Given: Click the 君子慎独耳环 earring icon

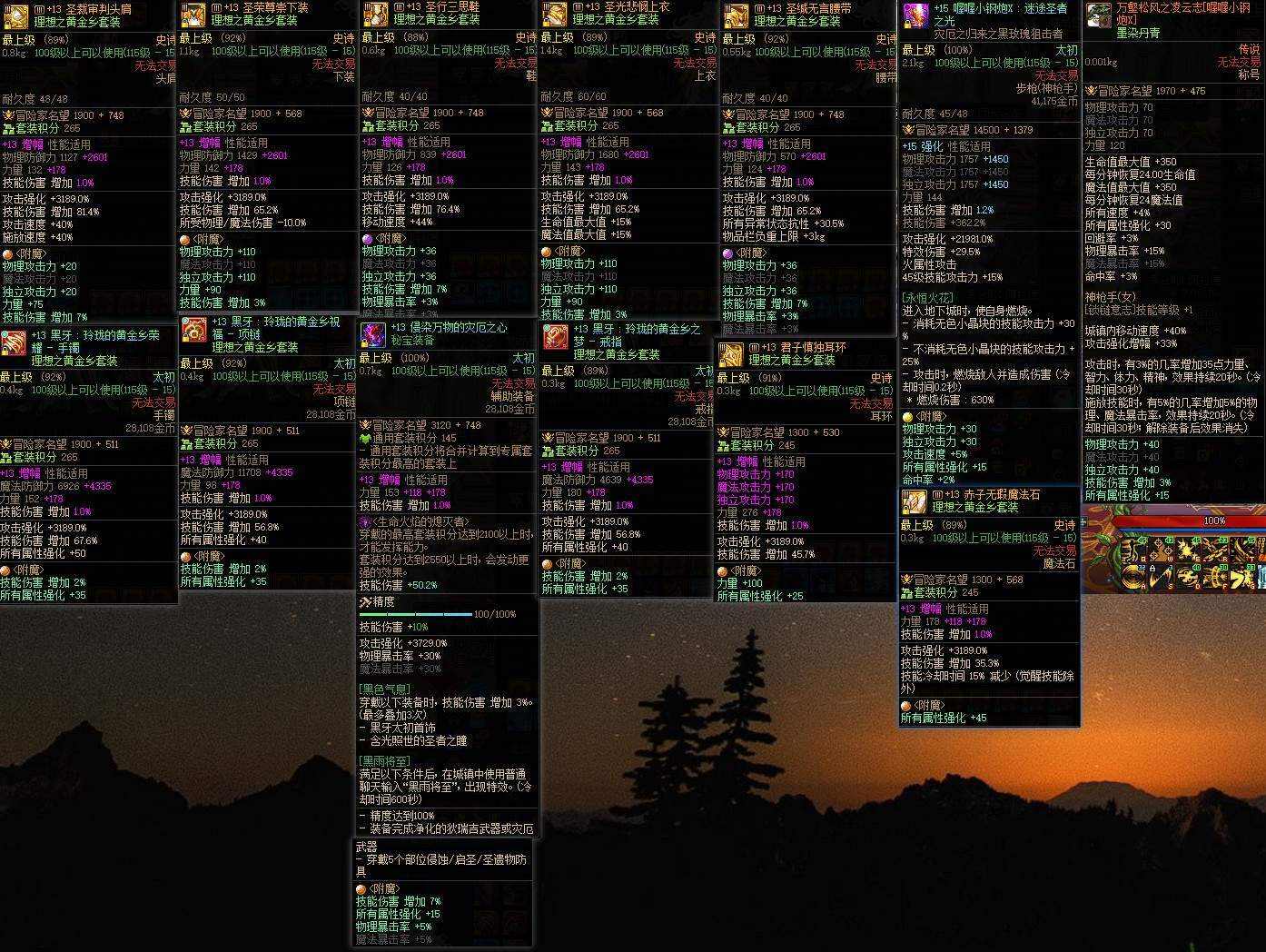Looking at the screenshot, I should point(731,355).
